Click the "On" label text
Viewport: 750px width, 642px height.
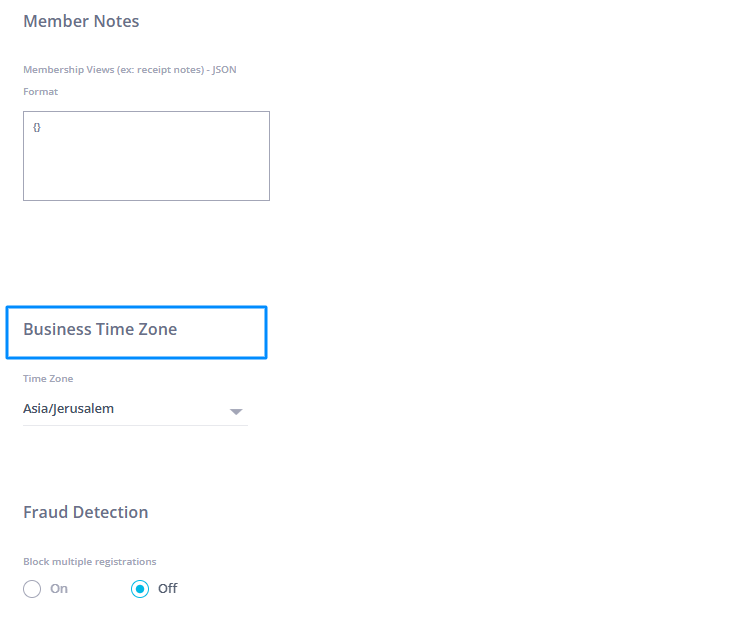click(59, 589)
